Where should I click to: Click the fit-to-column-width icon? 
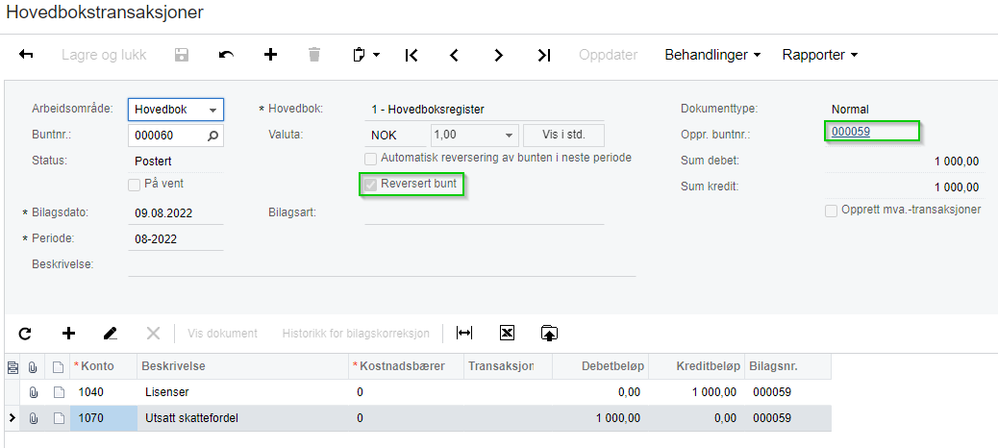pos(465,333)
